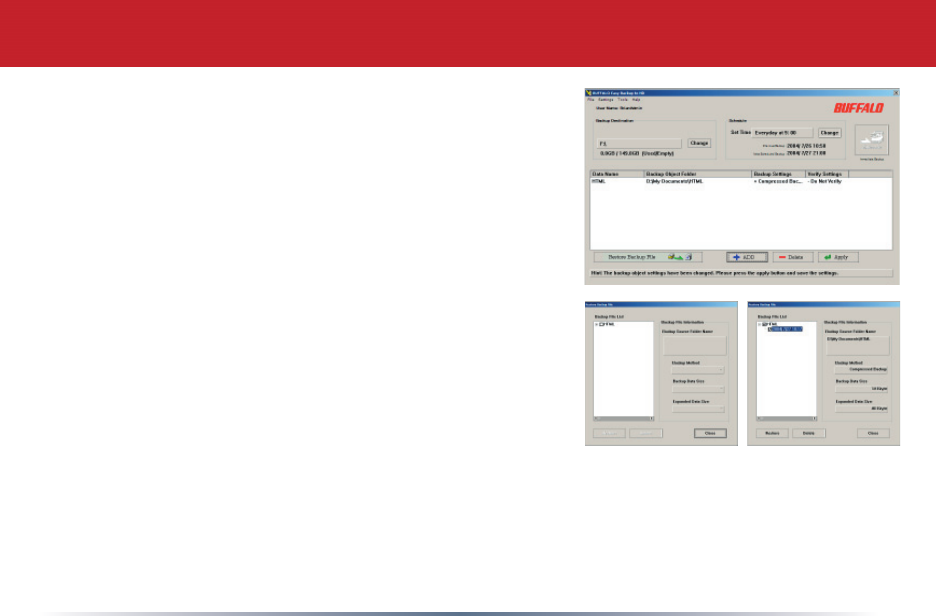
Task: Click the D:\My Documents\HTML folder cell
Action: click(x=674, y=181)
